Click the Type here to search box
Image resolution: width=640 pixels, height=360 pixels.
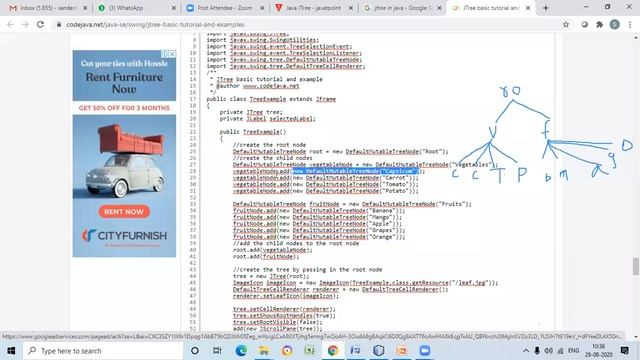point(103,351)
